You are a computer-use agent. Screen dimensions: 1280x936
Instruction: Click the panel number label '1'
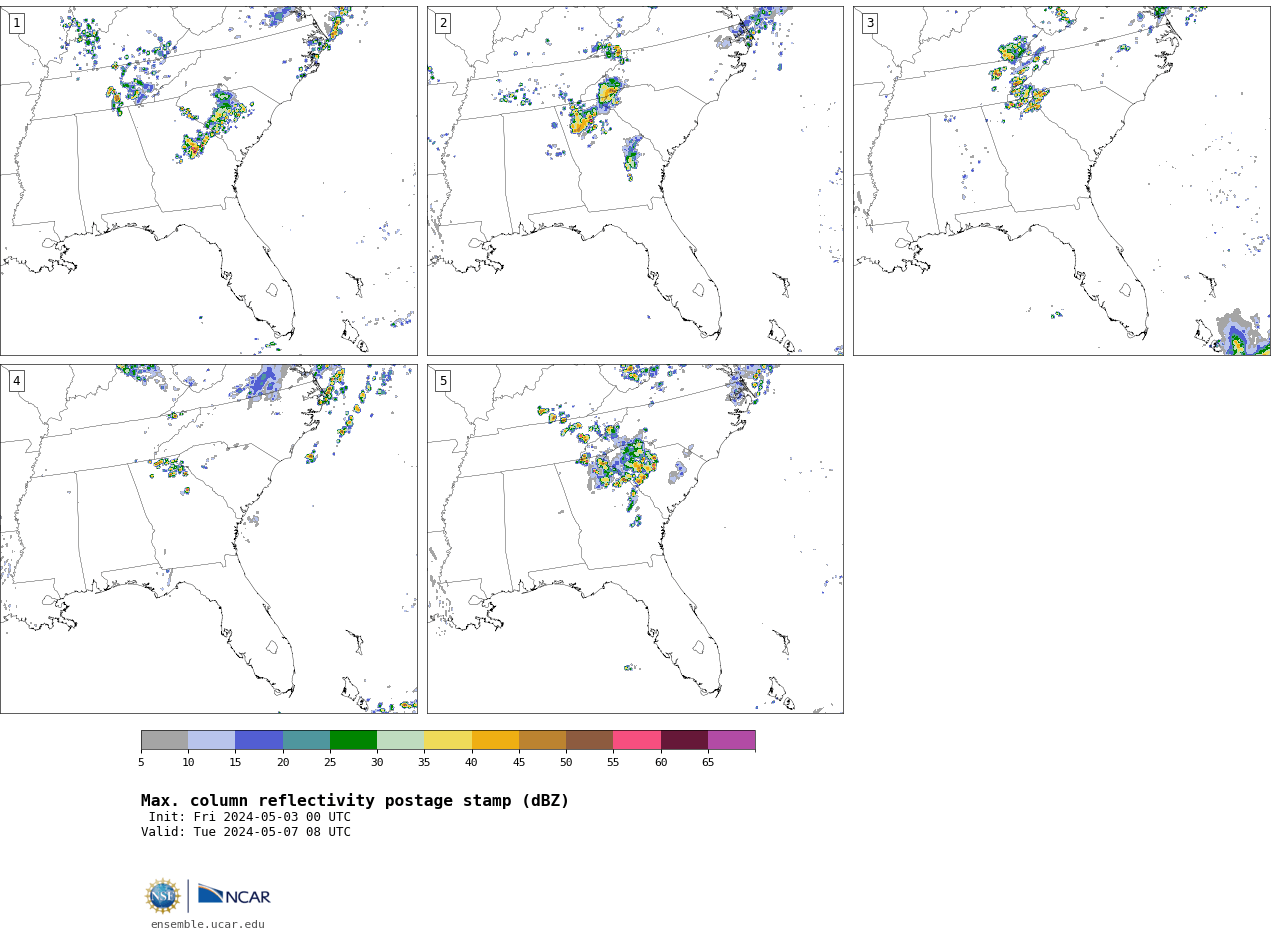point(16,23)
